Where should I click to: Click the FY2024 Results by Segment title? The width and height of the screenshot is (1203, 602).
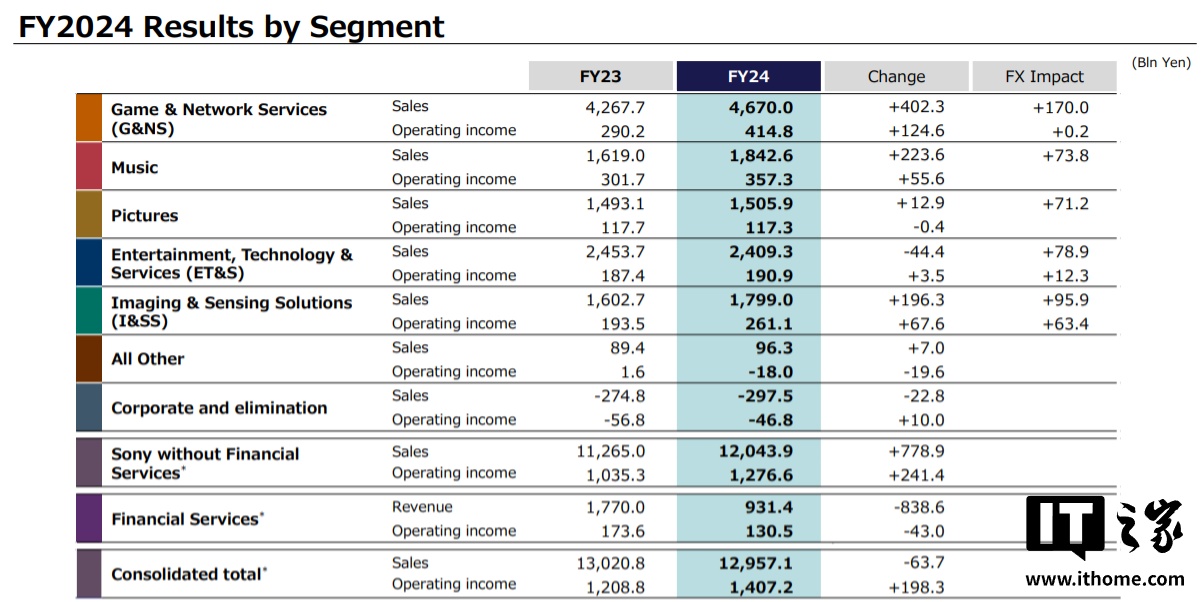click(231, 25)
